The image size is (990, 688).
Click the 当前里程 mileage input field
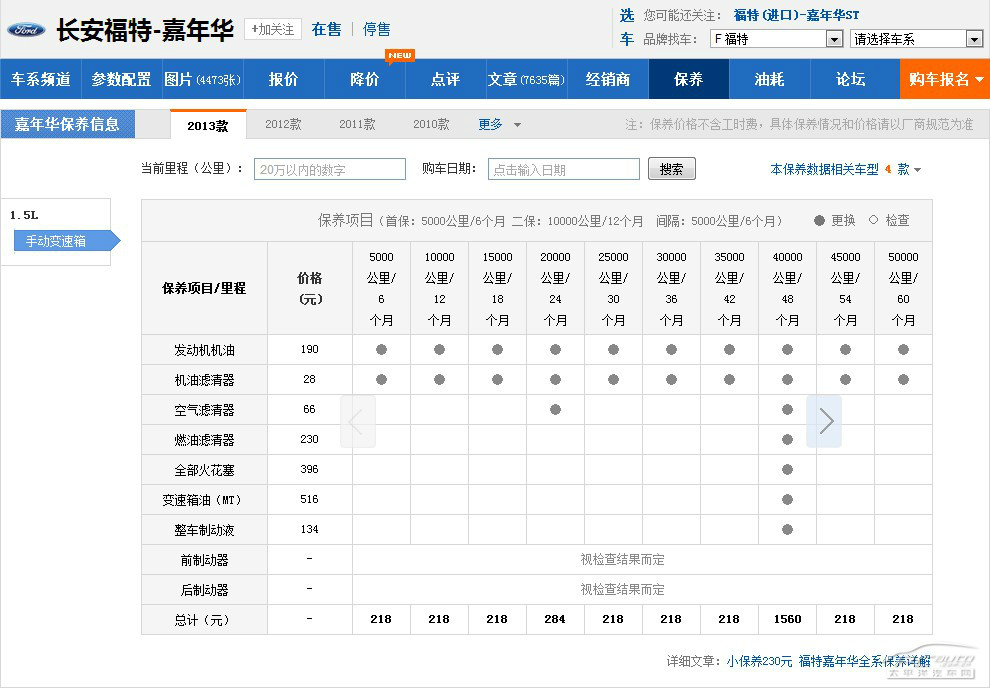[330, 170]
